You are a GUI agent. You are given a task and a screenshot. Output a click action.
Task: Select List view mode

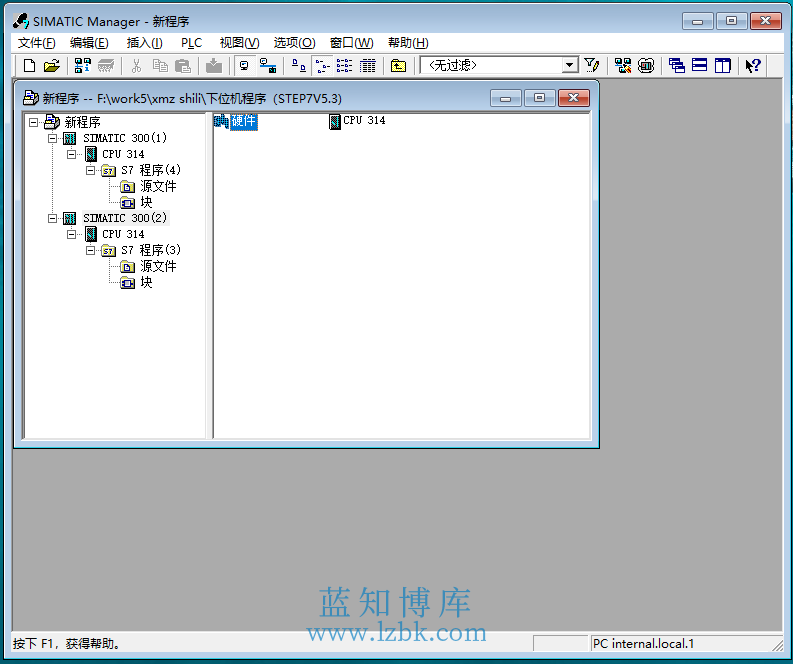tap(344, 66)
